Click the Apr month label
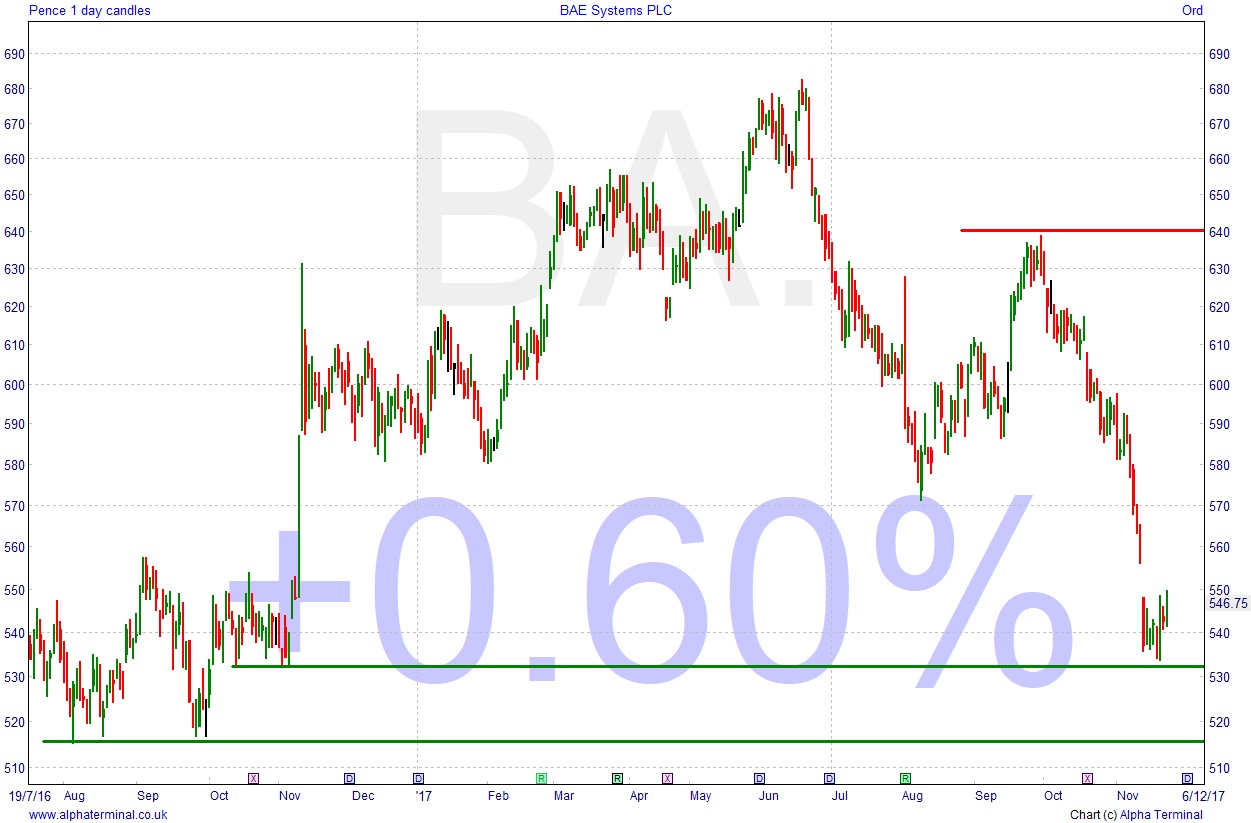Image resolution: width=1251 pixels, height=823 pixels. click(640, 797)
